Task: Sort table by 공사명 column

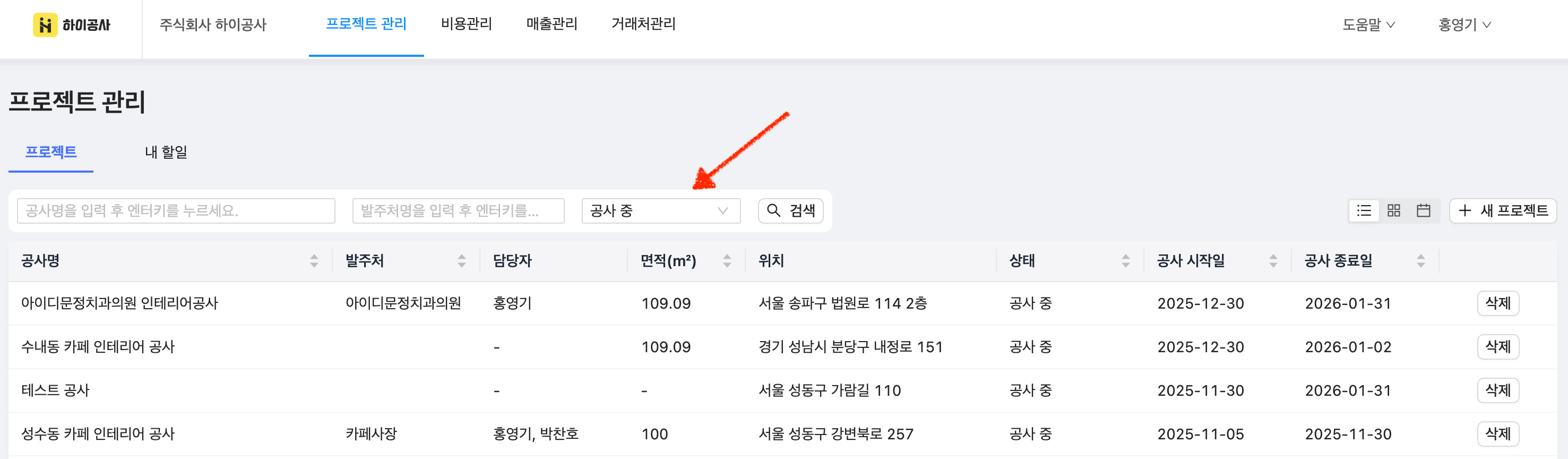Action: (x=314, y=261)
